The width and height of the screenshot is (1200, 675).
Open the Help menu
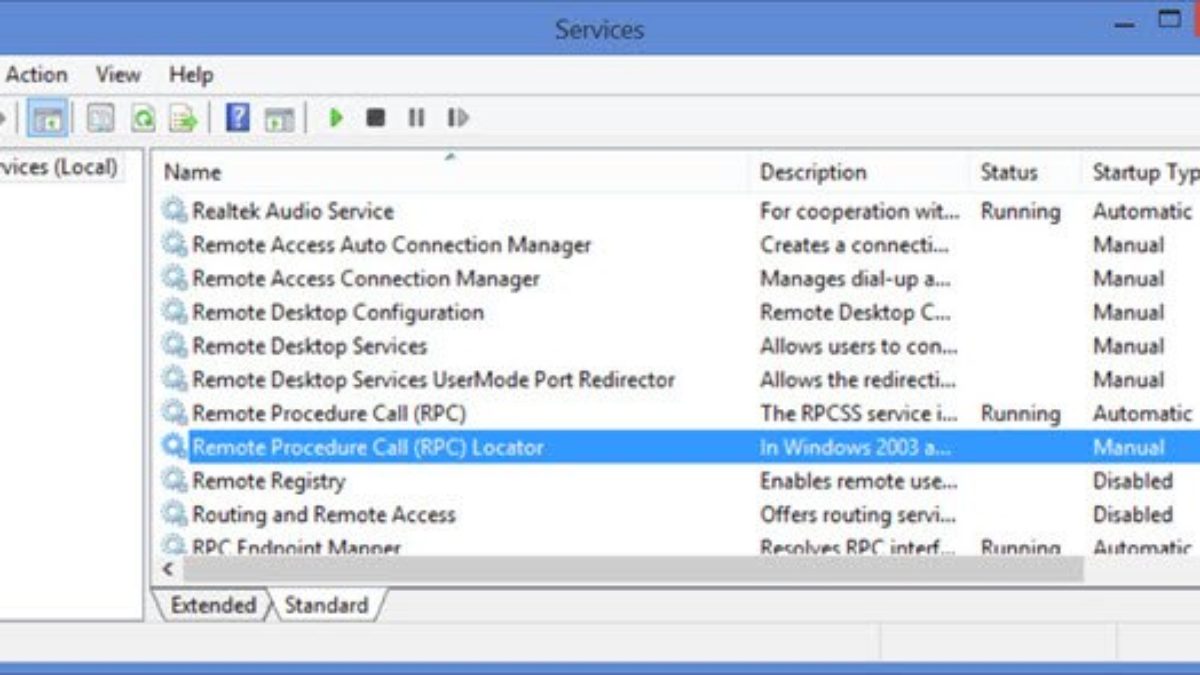point(190,75)
